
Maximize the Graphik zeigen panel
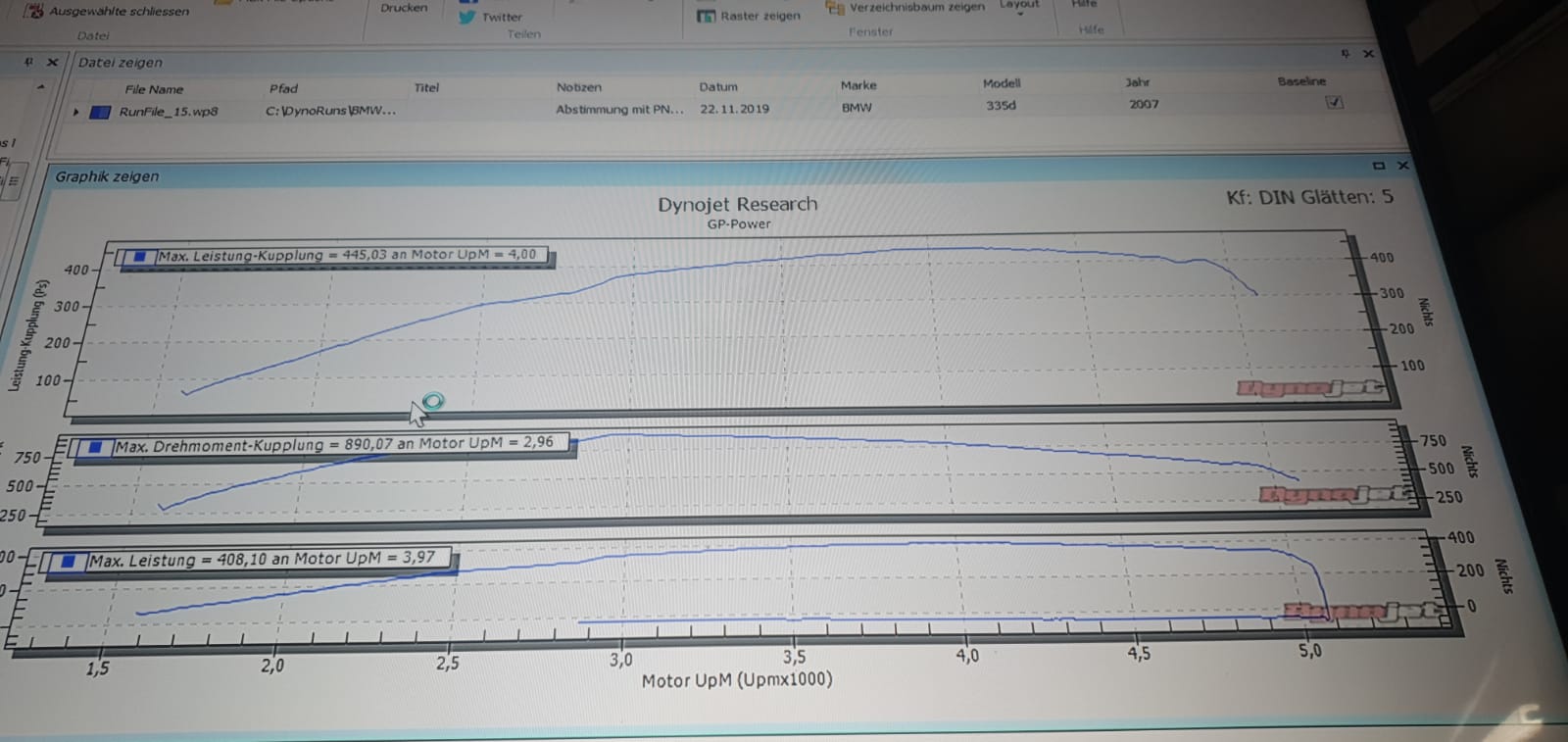[1379, 165]
